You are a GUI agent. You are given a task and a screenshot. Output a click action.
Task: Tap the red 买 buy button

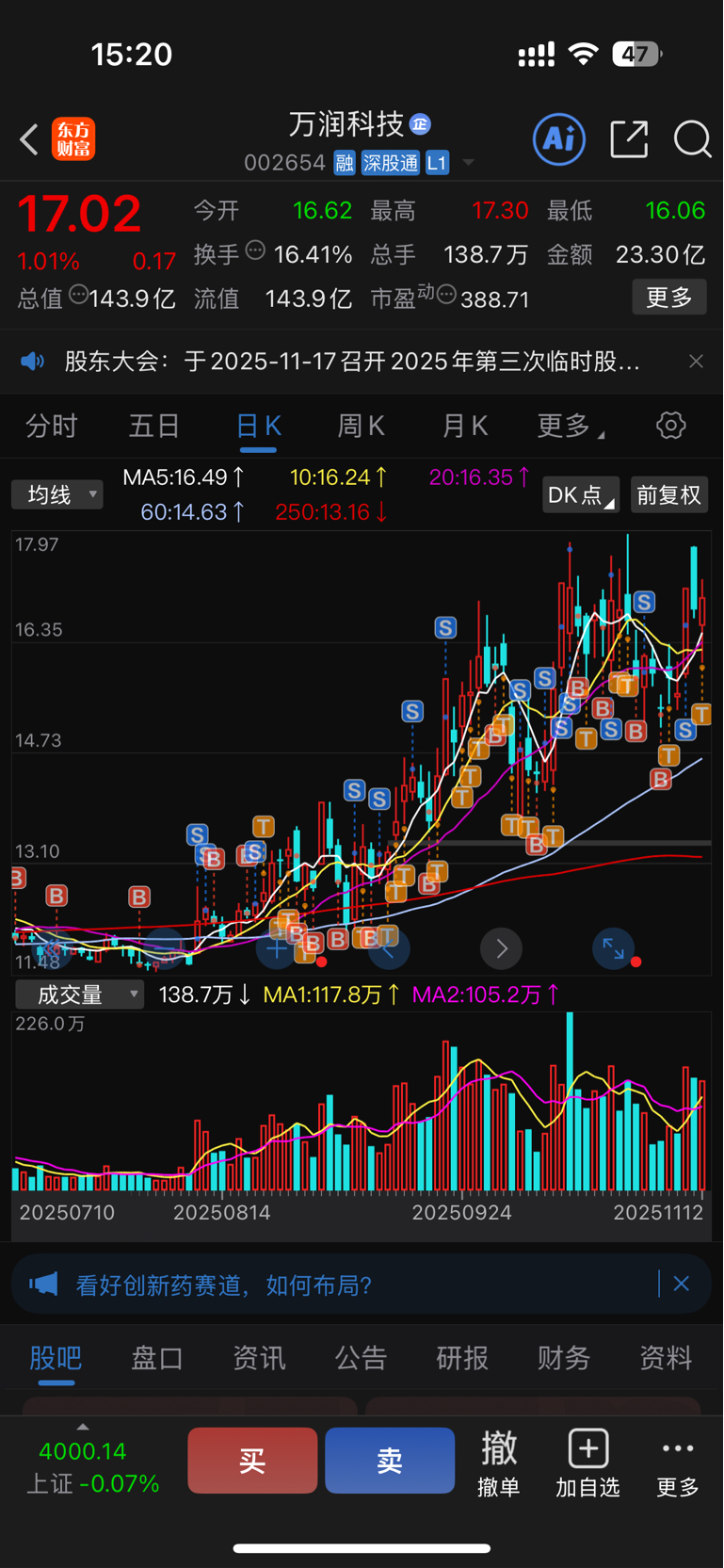click(252, 1460)
